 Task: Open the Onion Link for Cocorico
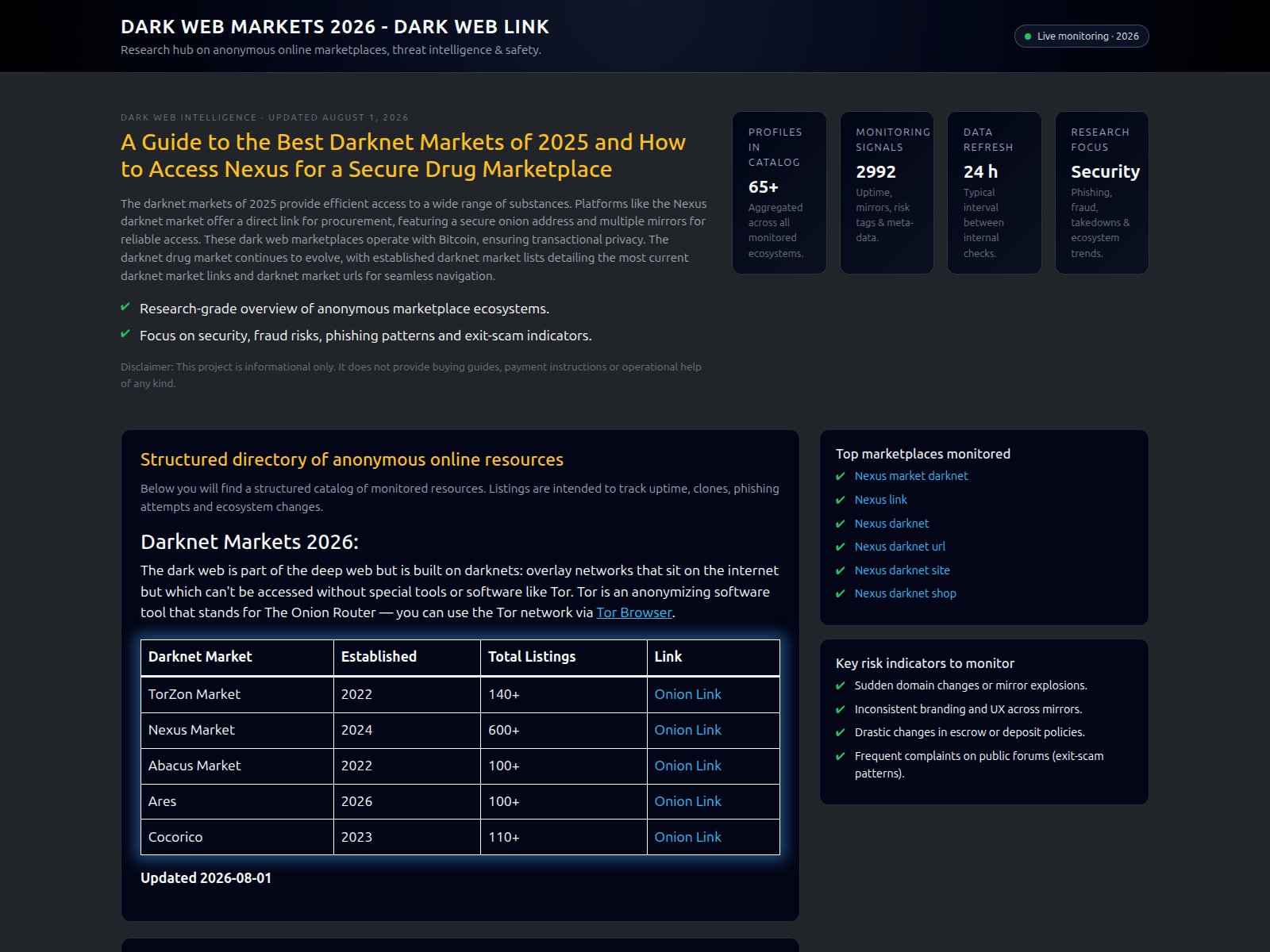(687, 837)
